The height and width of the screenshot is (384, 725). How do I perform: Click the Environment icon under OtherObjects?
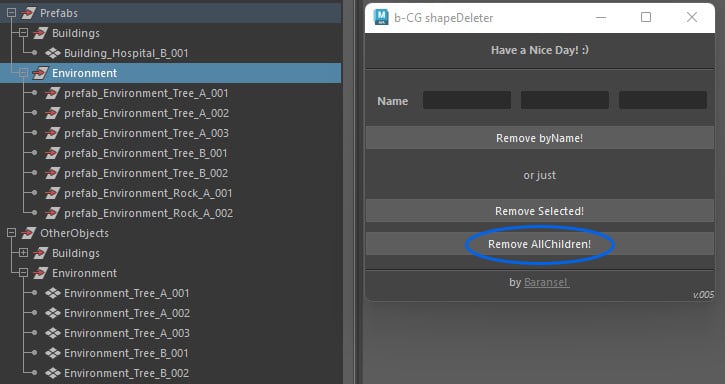[40, 273]
